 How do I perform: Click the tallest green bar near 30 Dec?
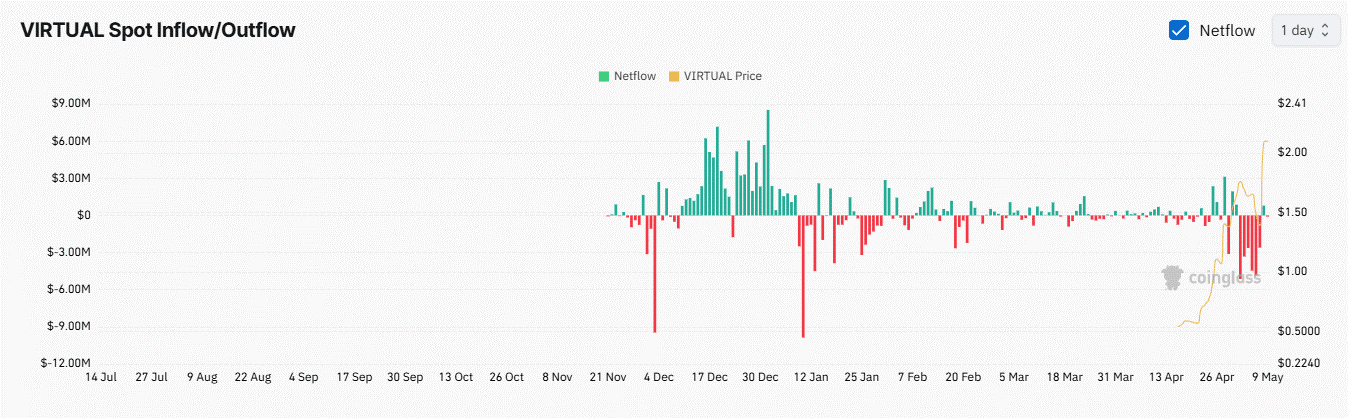point(768,162)
